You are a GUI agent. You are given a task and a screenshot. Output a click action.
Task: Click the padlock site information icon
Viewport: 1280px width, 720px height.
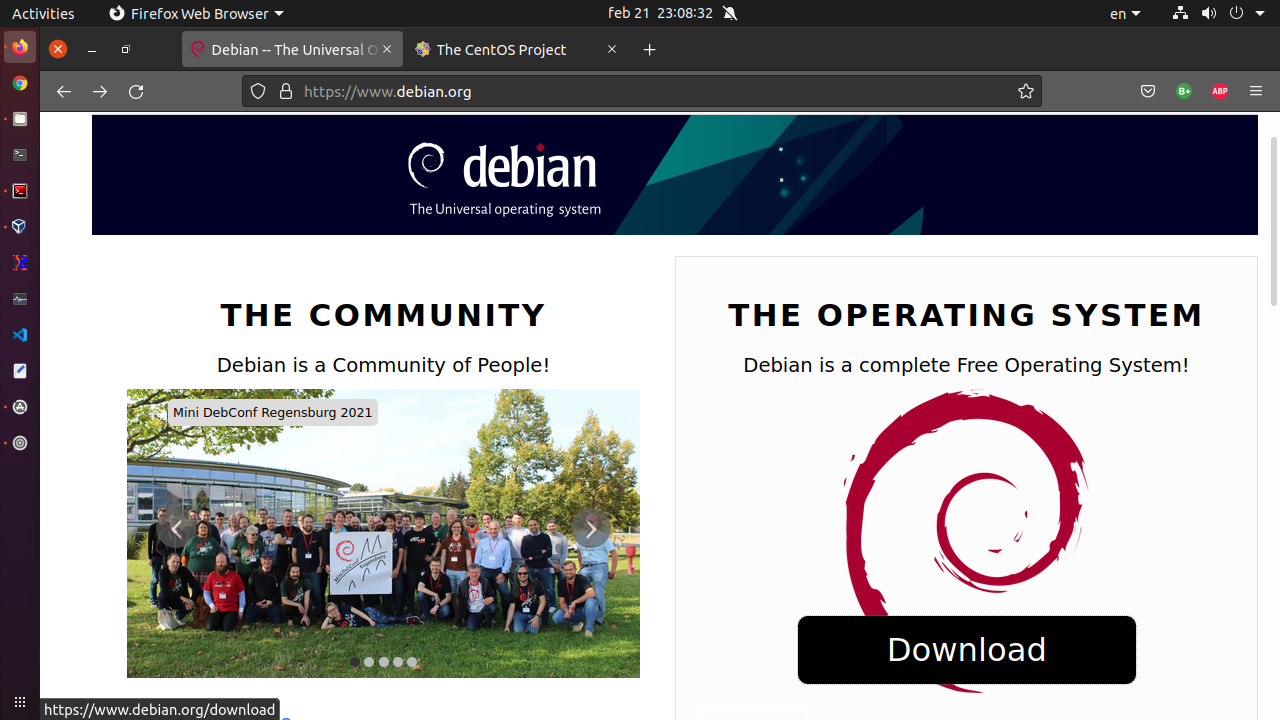tap(286, 91)
